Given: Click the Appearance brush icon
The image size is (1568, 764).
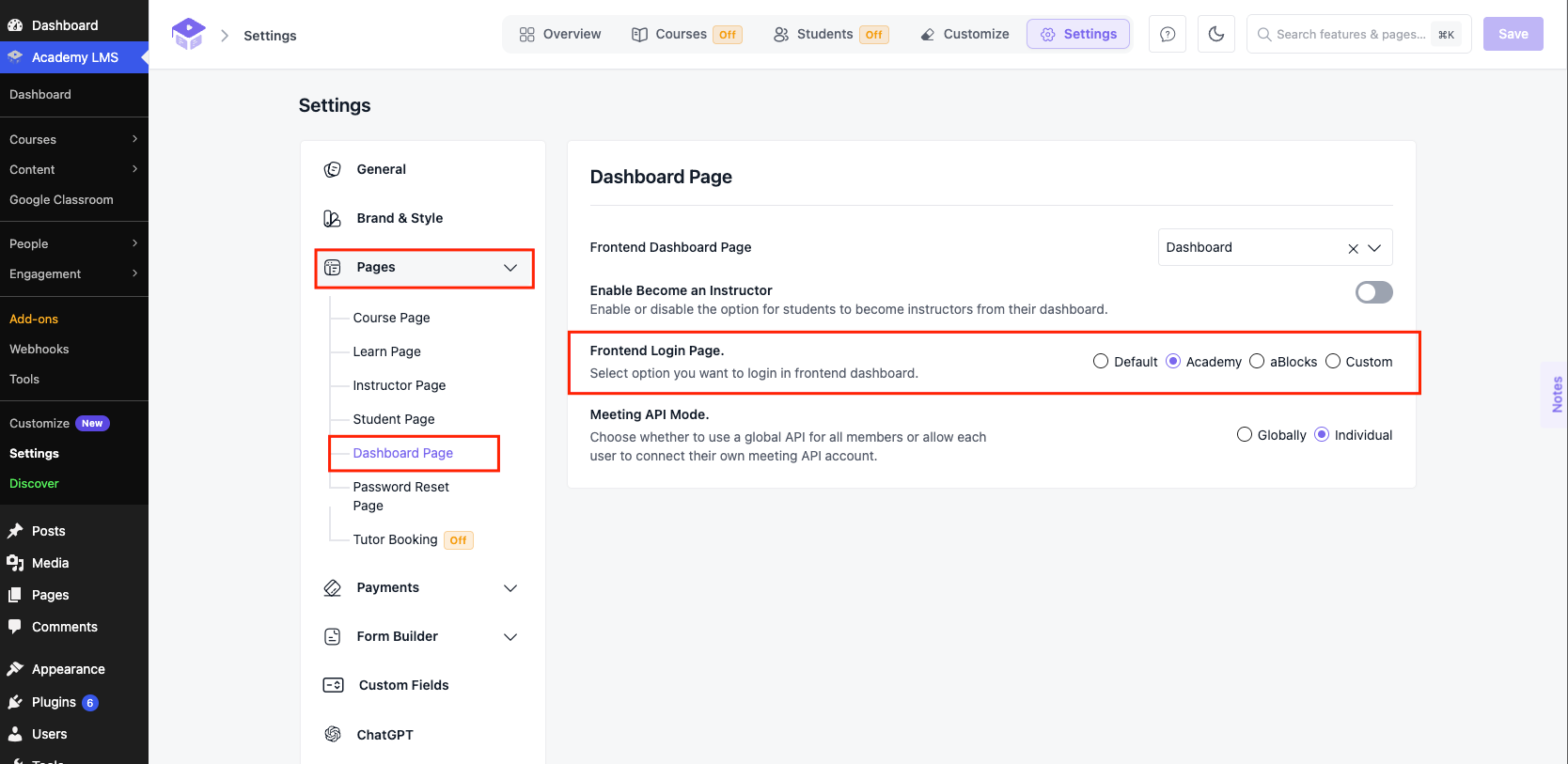Looking at the screenshot, I should pyautogui.click(x=15, y=670).
